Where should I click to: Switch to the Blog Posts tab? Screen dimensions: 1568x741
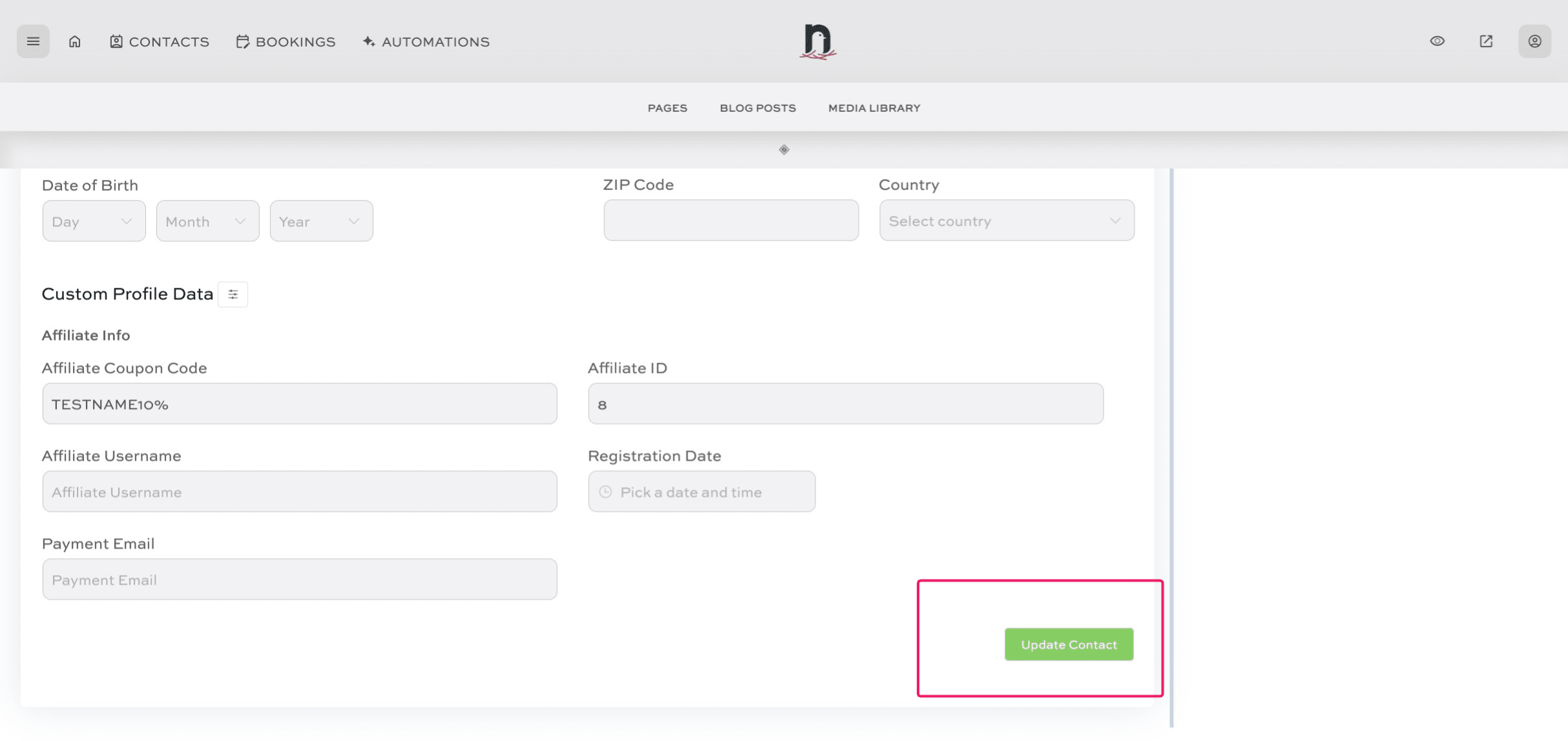click(x=758, y=108)
